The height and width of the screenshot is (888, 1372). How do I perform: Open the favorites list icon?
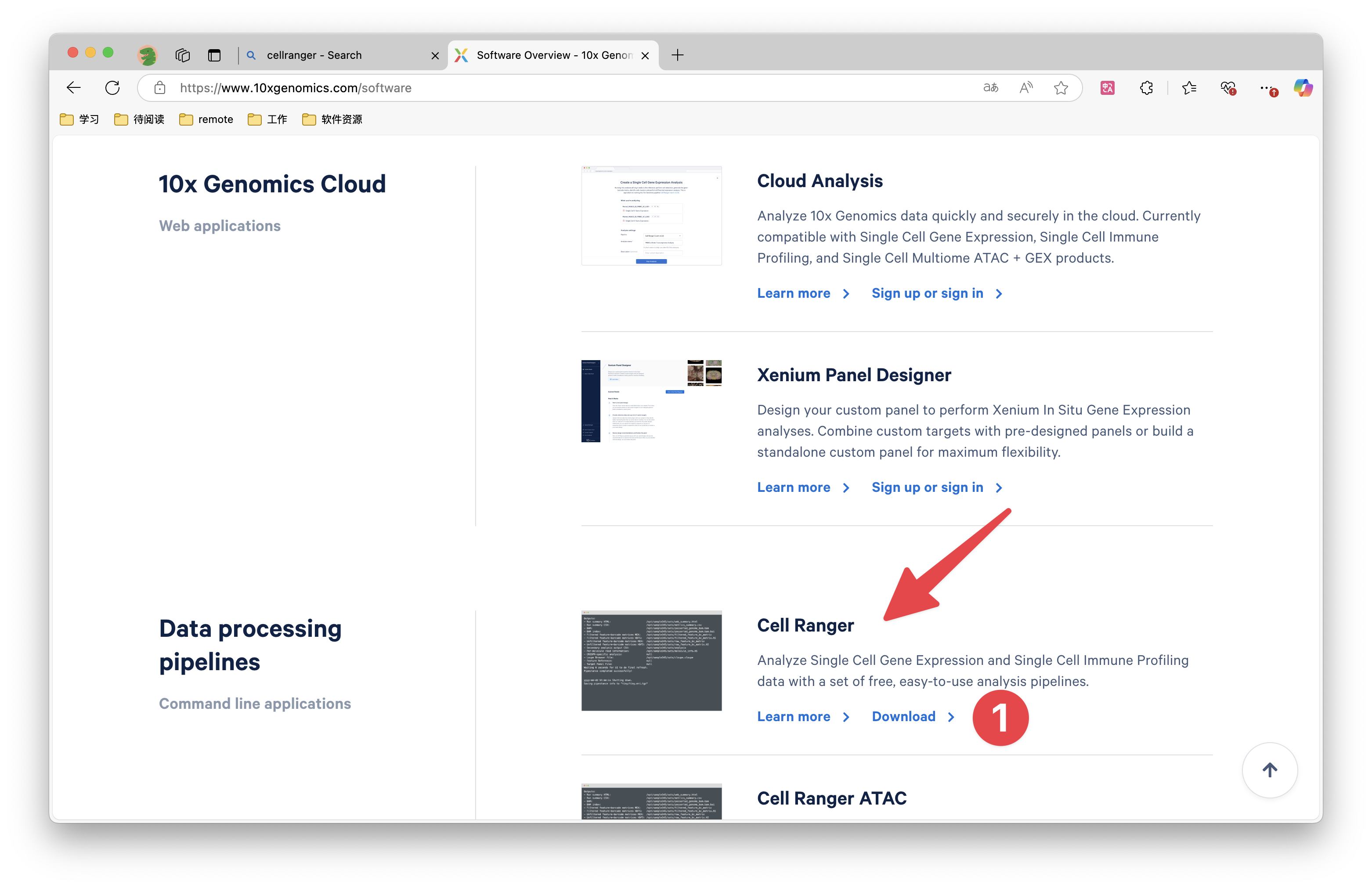pyautogui.click(x=1189, y=88)
